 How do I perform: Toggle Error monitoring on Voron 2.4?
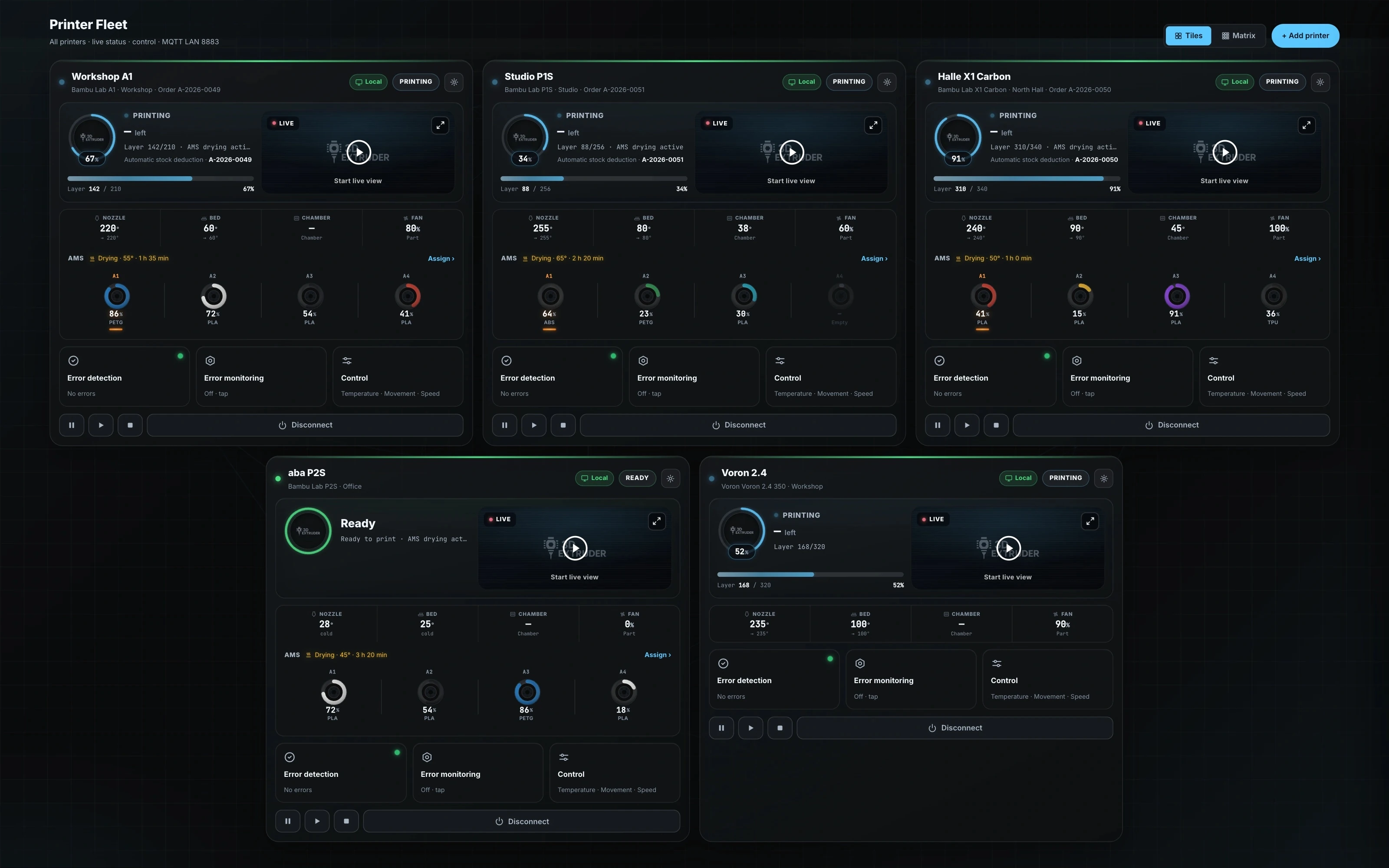click(x=911, y=679)
